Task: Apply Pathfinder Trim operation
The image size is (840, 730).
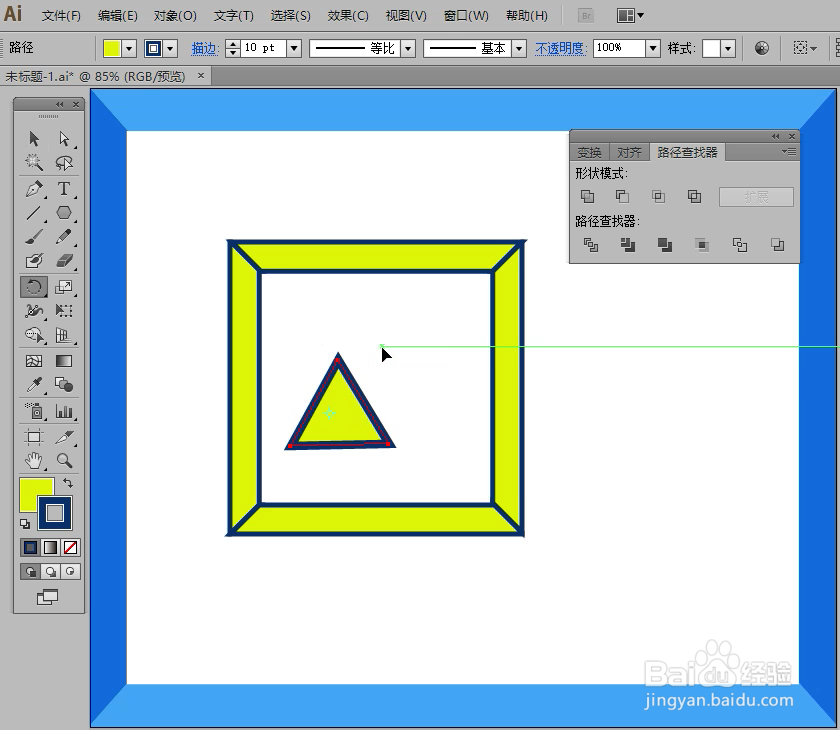Action: coord(628,245)
